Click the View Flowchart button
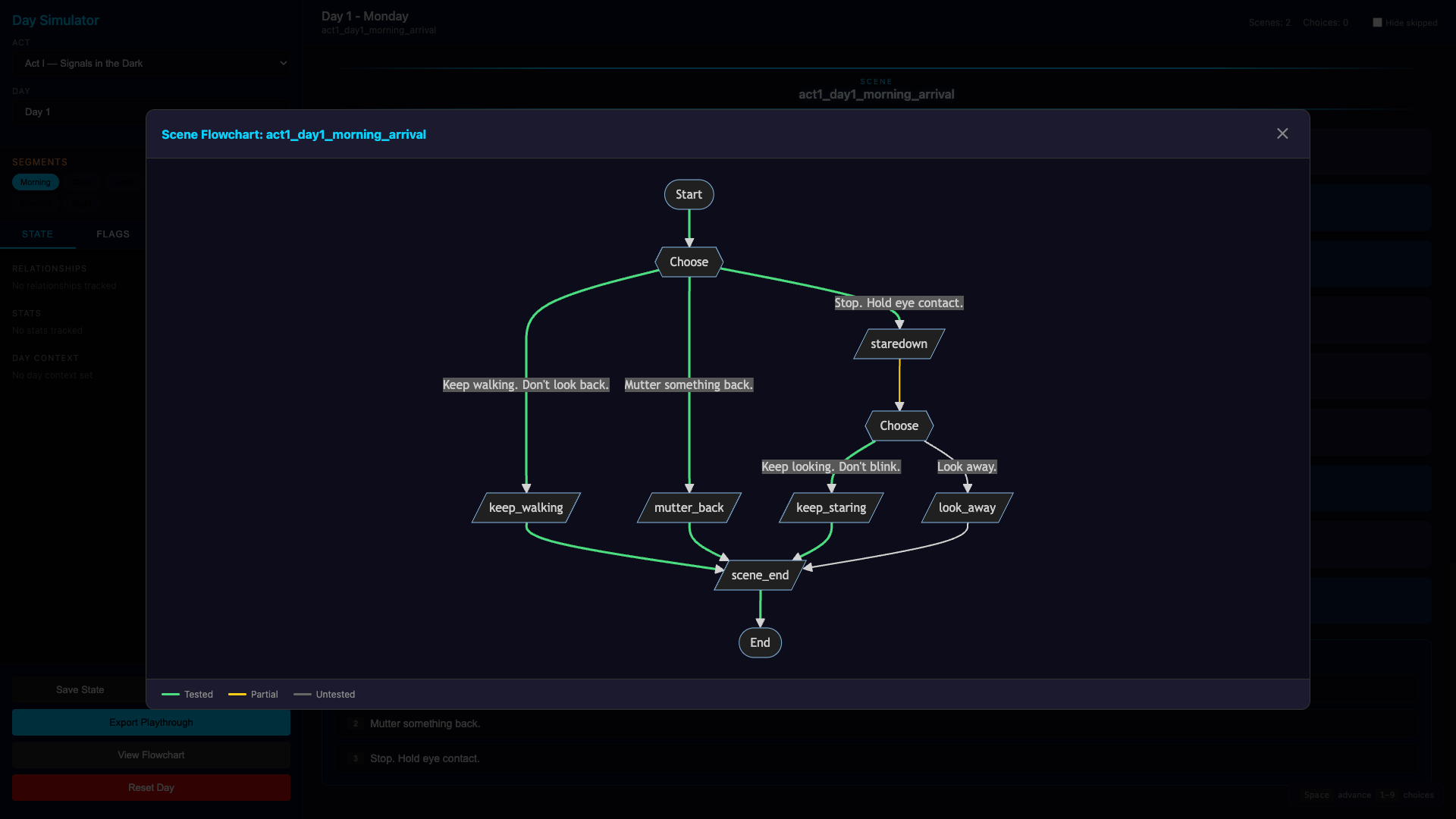This screenshot has height=819, width=1456. (151, 755)
